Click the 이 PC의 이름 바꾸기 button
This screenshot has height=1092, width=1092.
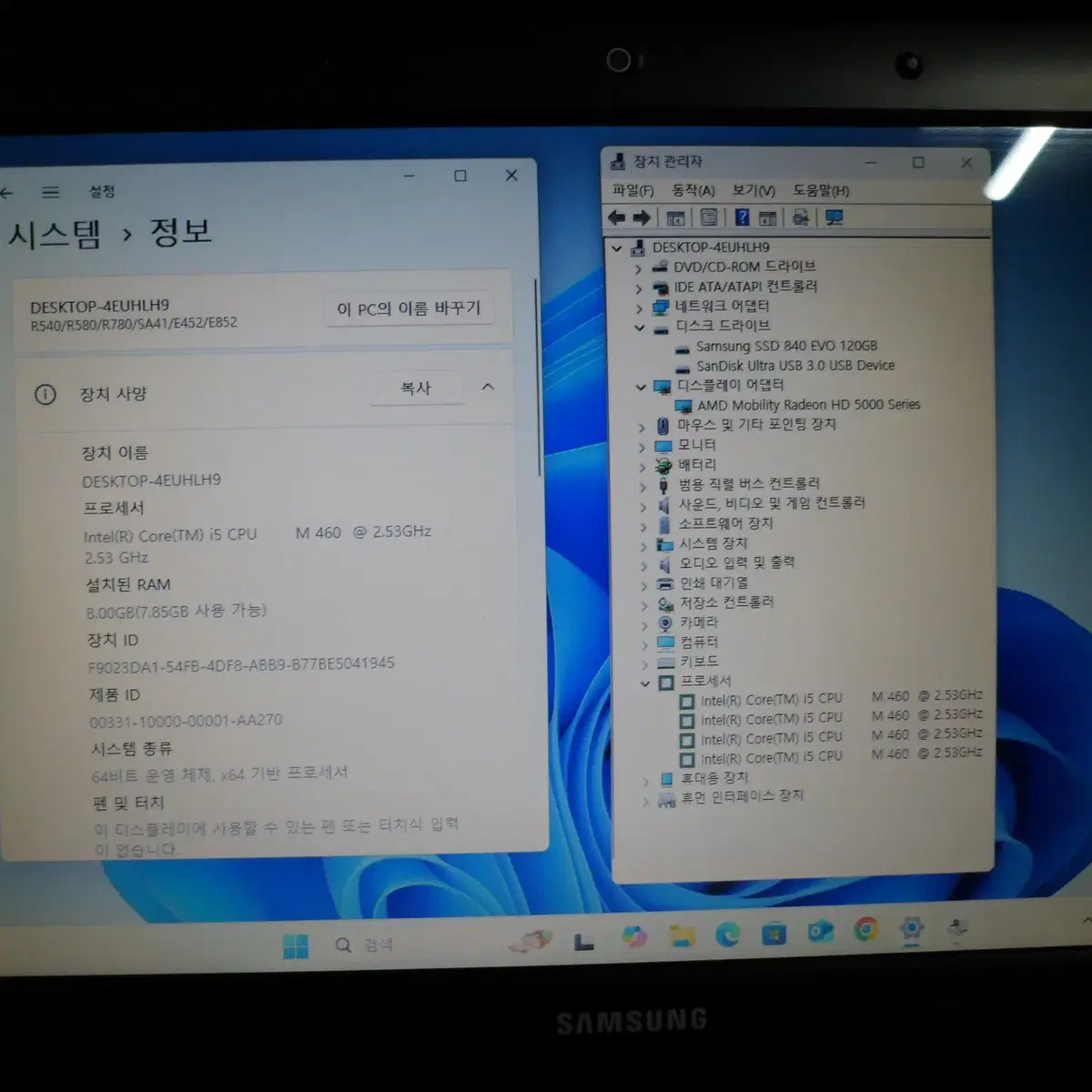[409, 308]
